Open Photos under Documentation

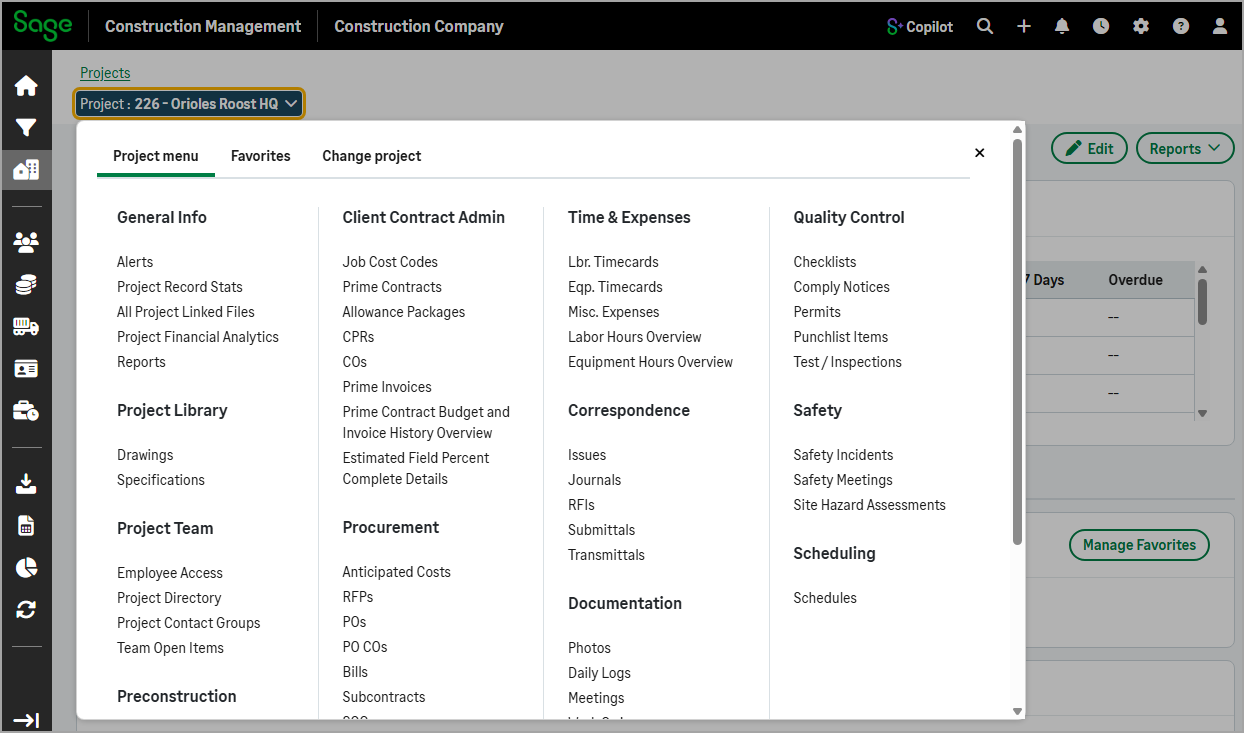(x=589, y=648)
